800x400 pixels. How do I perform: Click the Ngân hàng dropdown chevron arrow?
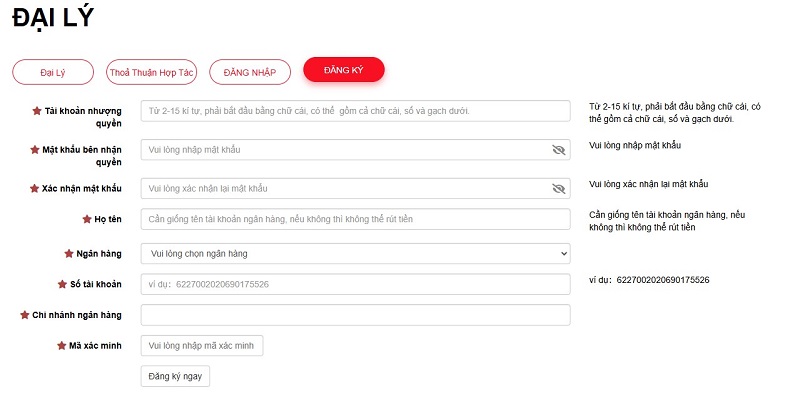(x=563, y=254)
